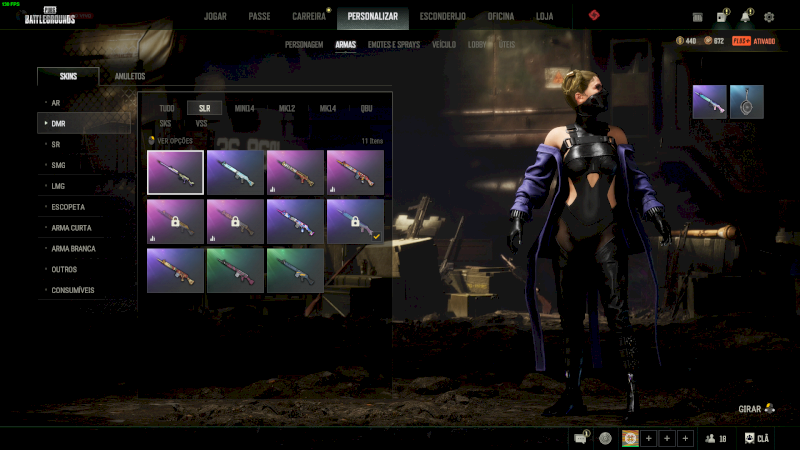The width and height of the screenshot is (800, 450).
Task: Add teammate using plus slot beside the avatar
Action: point(648,438)
